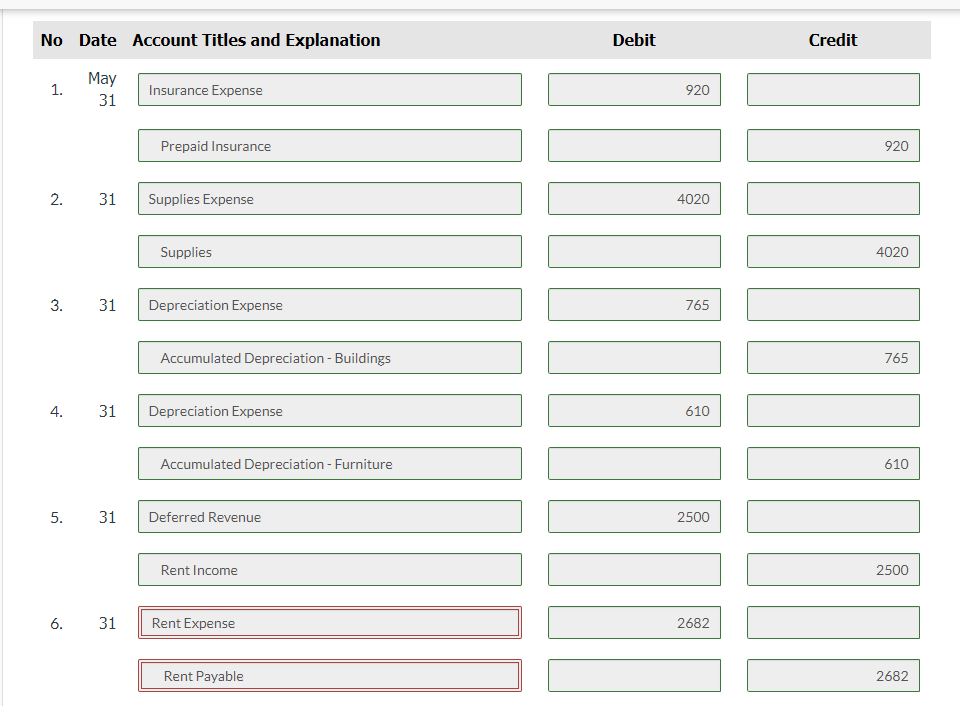
Task: Click the Supplies Expense account field
Action: [x=329, y=199]
